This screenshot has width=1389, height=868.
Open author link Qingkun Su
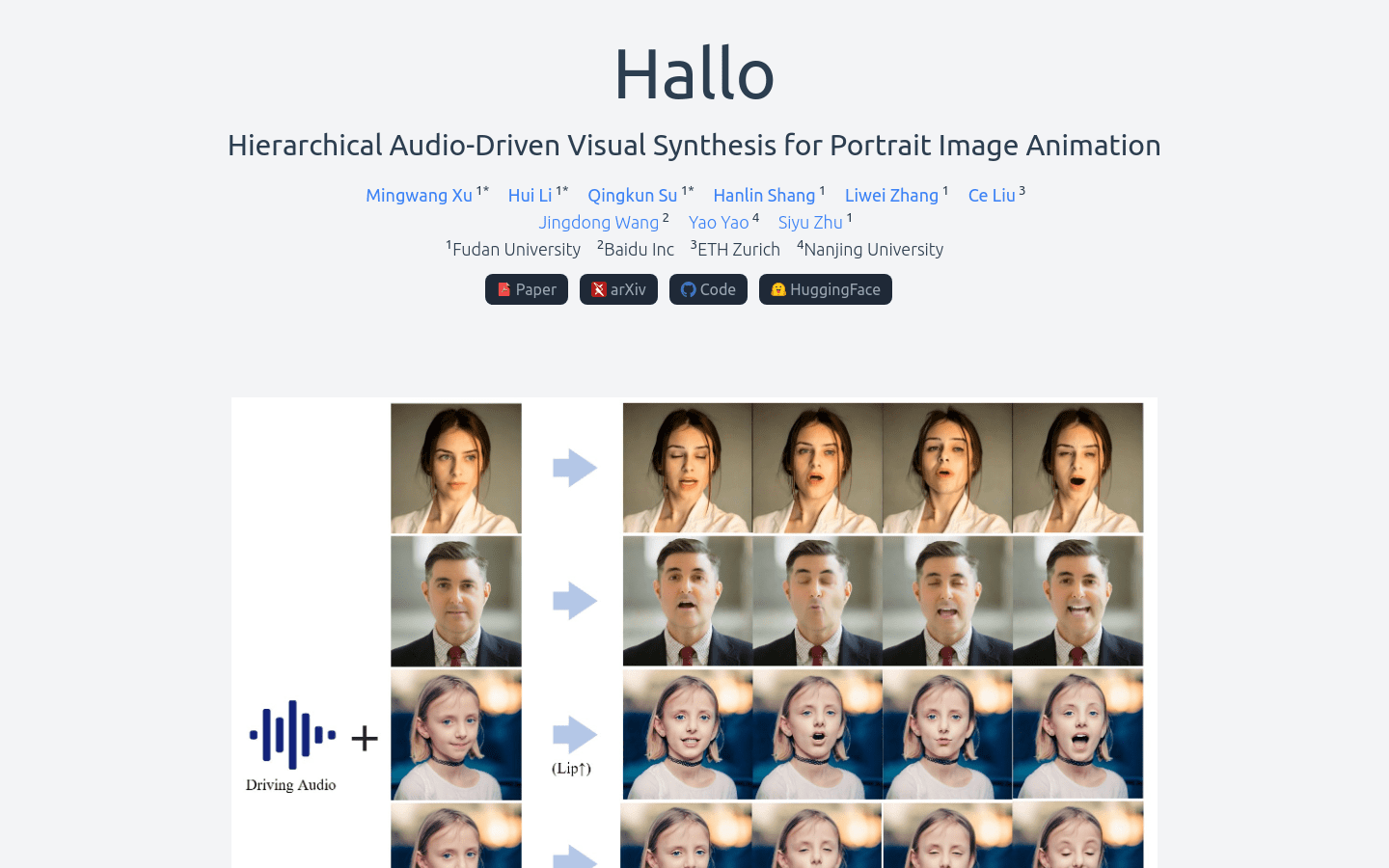633,195
